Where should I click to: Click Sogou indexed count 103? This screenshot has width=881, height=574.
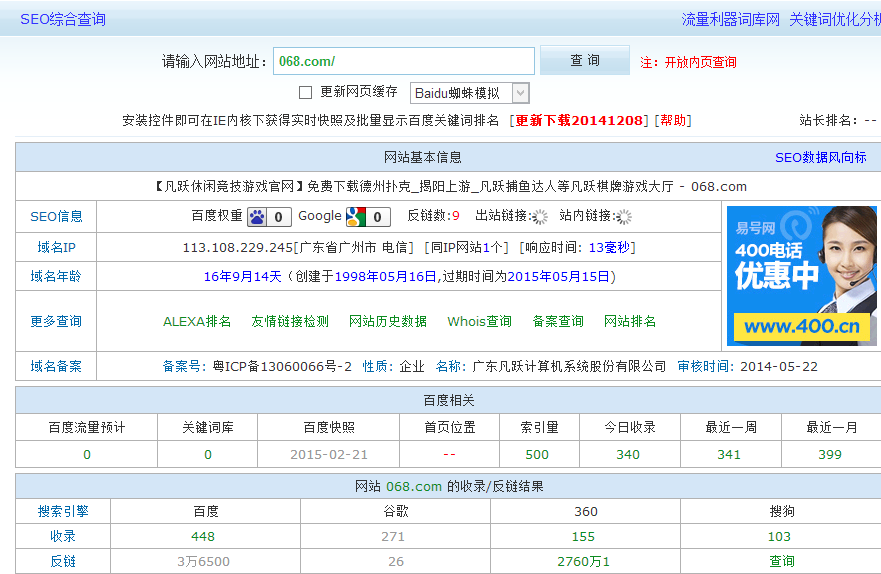click(x=779, y=537)
